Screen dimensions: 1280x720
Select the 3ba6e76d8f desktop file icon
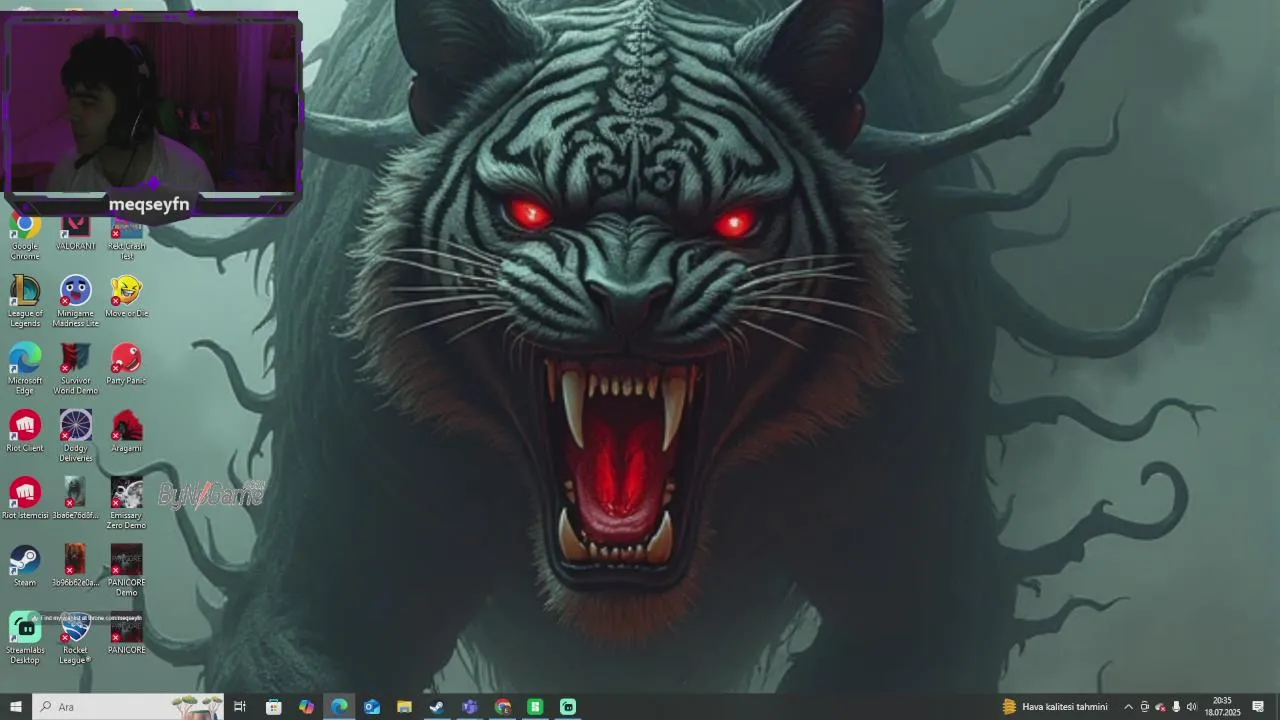point(76,498)
